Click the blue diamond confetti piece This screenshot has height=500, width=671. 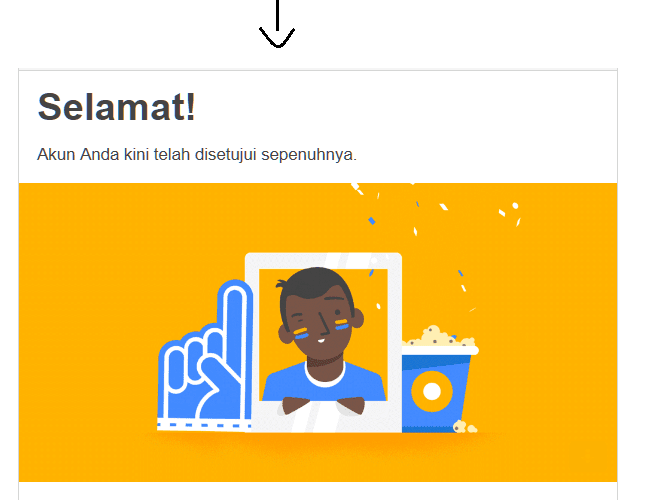click(371, 221)
